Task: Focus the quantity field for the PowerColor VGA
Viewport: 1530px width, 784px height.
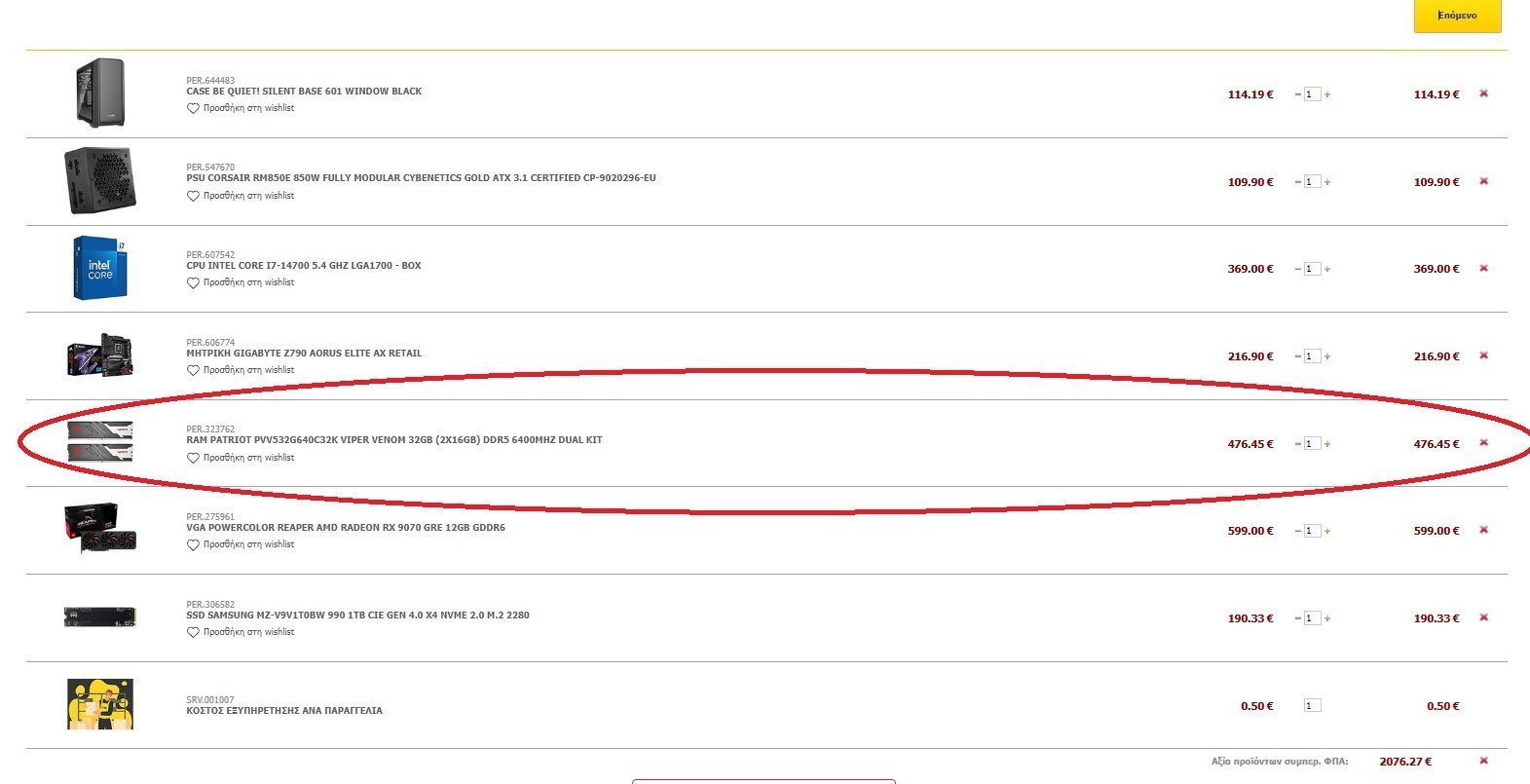Action: coord(1313,531)
